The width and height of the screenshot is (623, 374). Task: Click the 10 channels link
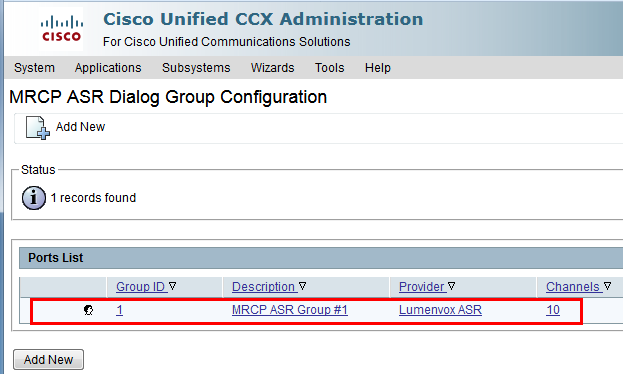[x=553, y=310]
